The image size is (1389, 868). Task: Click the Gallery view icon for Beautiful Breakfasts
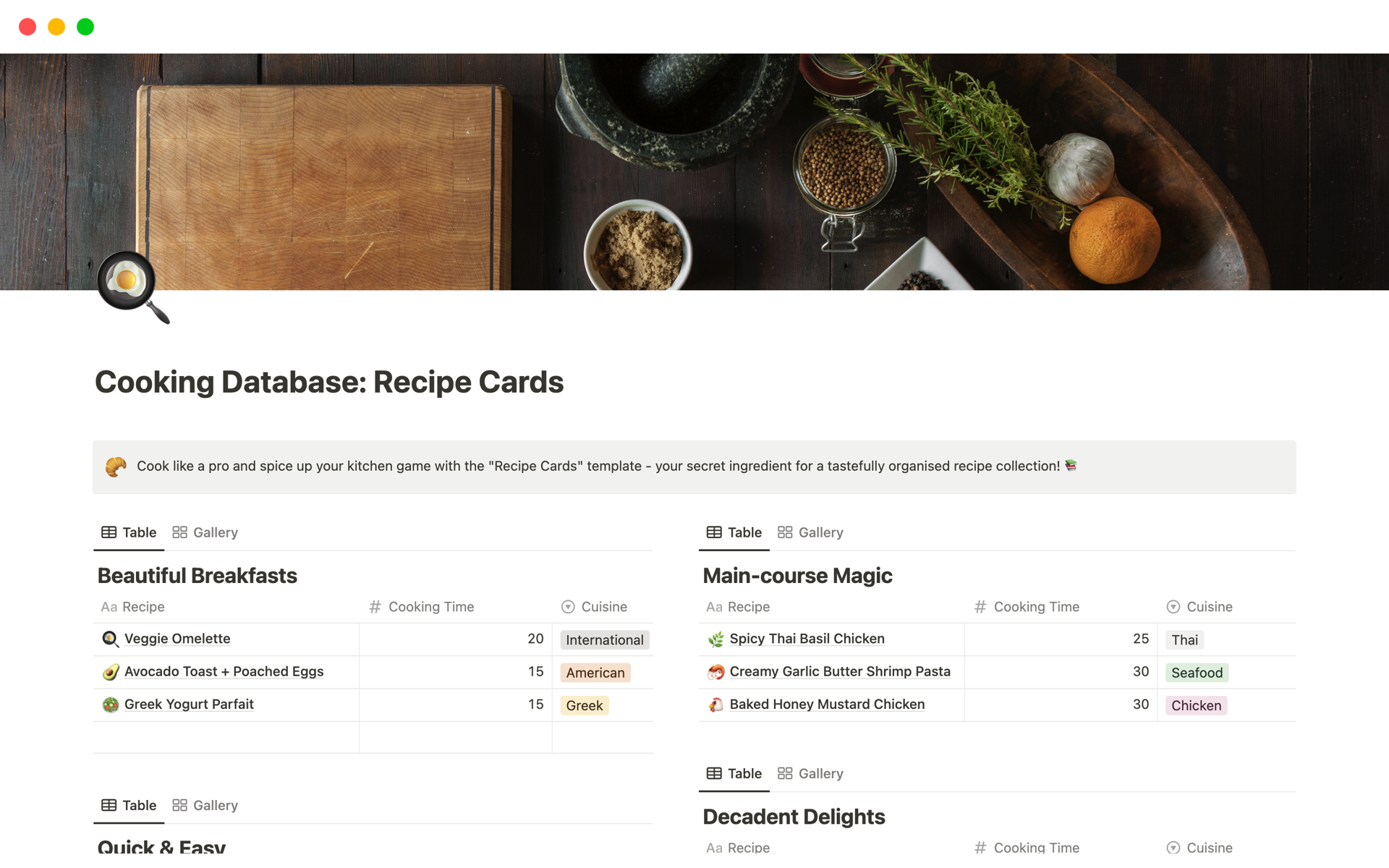pos(180,532)
